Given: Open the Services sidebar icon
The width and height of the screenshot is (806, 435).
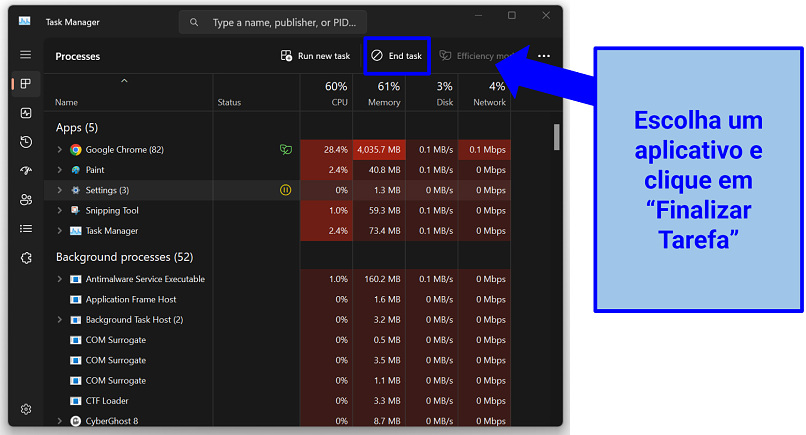Looking at the screenshot, I should (x=26, y=258).
